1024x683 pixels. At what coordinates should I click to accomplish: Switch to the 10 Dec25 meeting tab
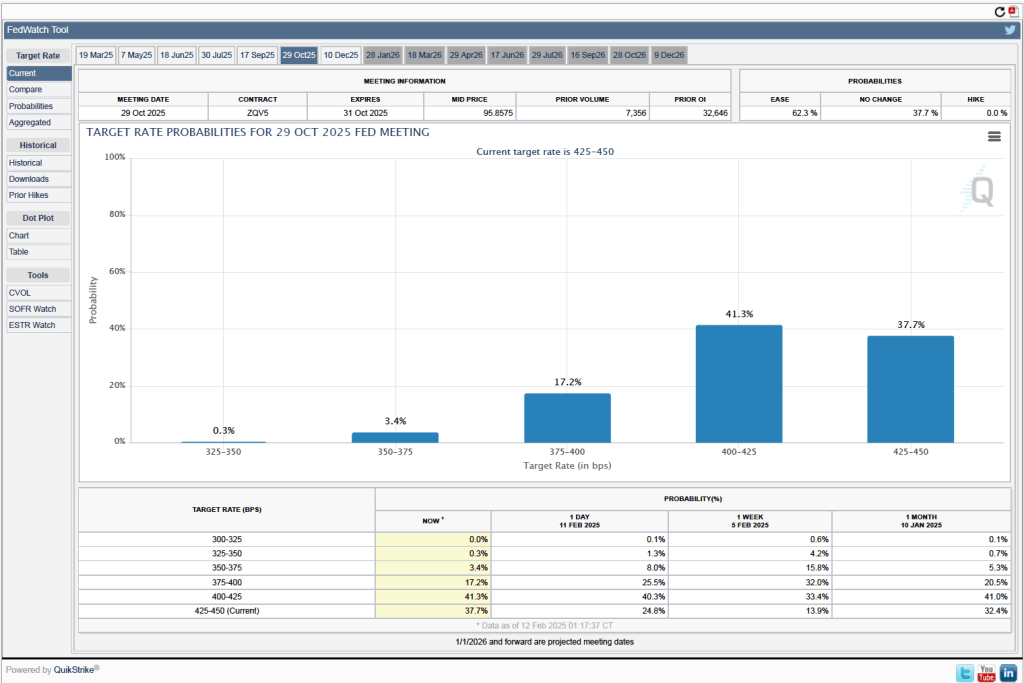[x=340, y=55]
